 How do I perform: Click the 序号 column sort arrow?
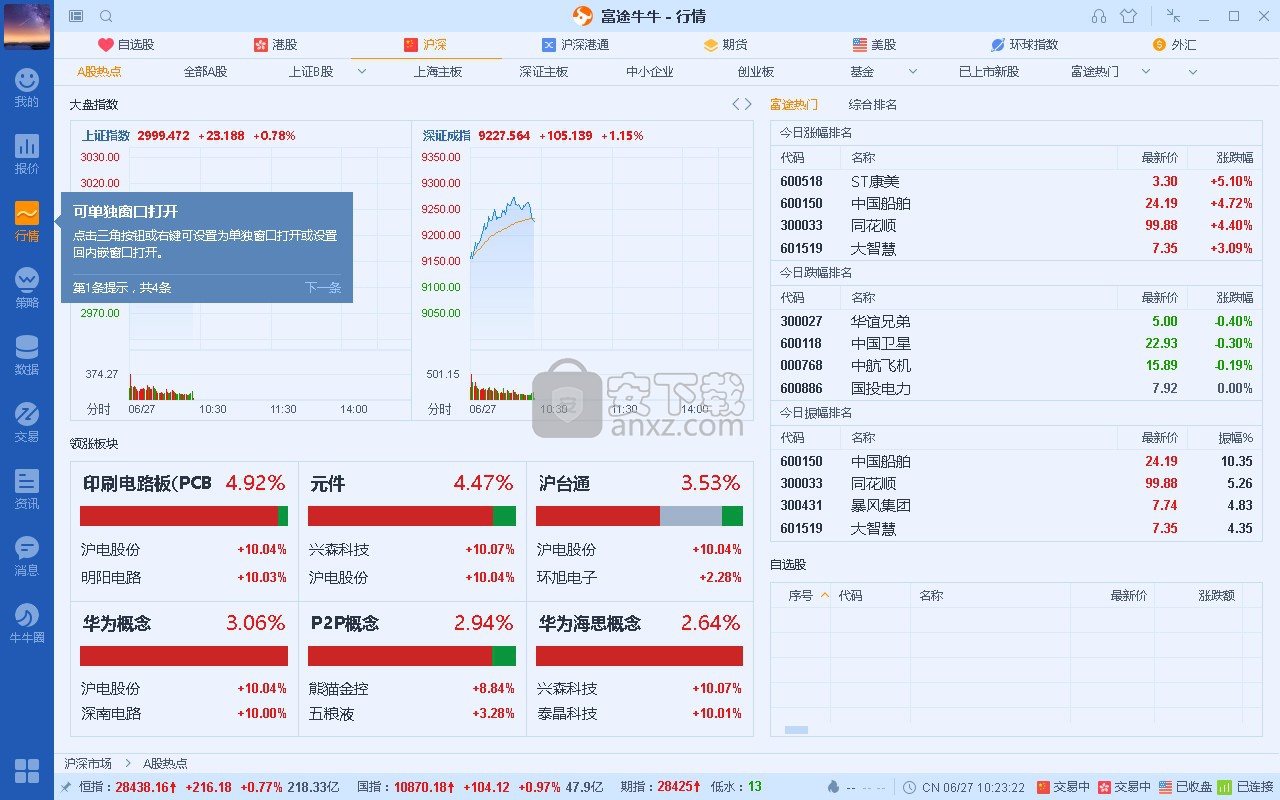point(825,595)
